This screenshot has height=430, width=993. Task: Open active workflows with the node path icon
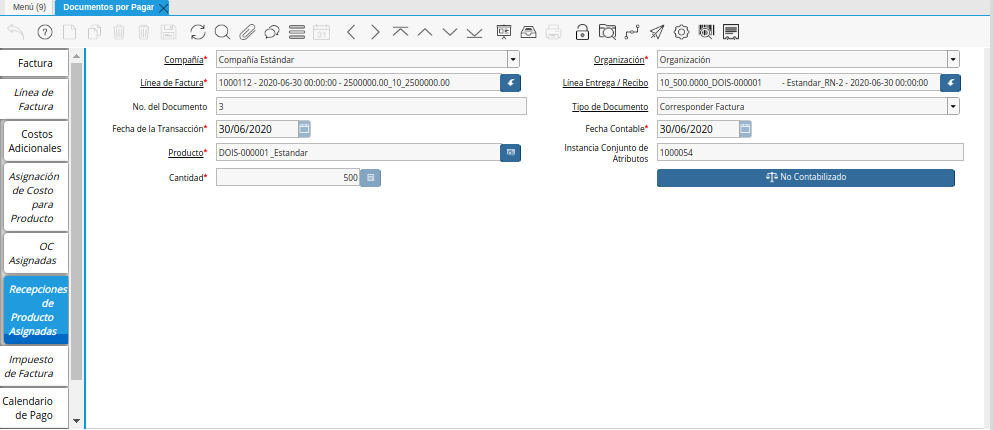click(x=631, y=32)
